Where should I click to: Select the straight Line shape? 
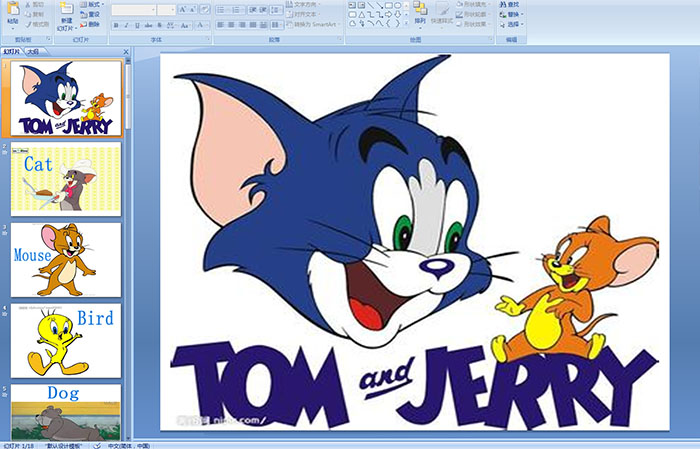point(371,5)
